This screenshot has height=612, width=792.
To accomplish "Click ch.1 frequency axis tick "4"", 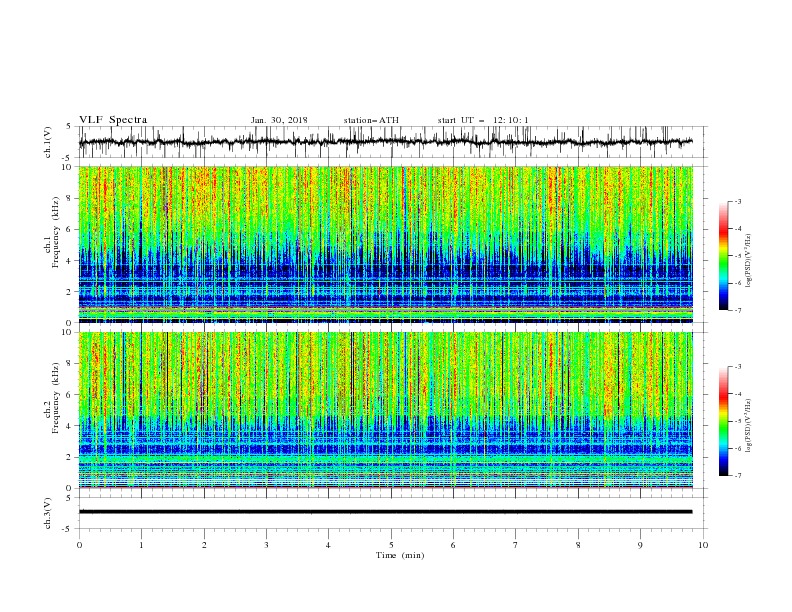I will [69, 261].
